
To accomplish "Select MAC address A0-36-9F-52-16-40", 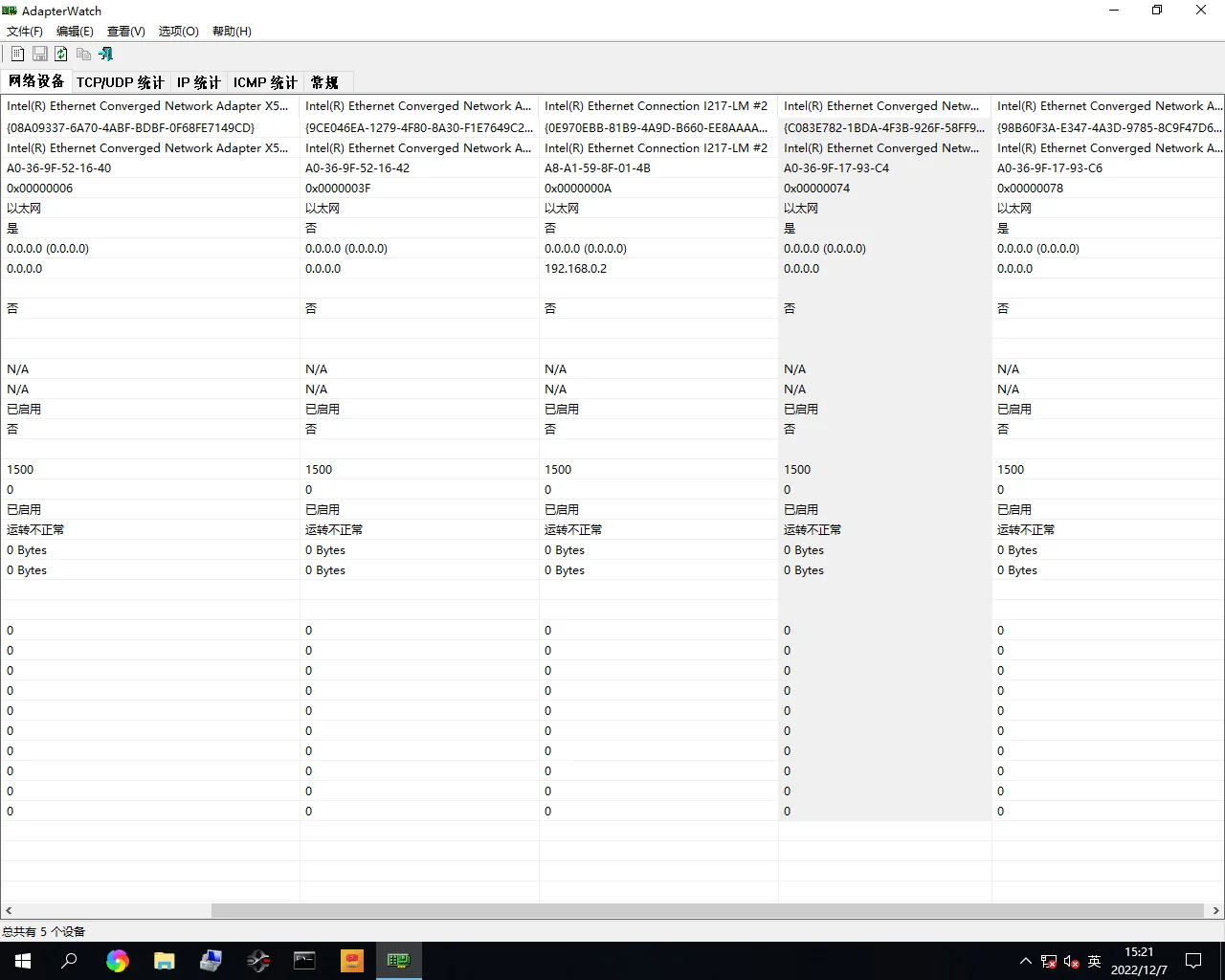I will click(x=59, y=168).
